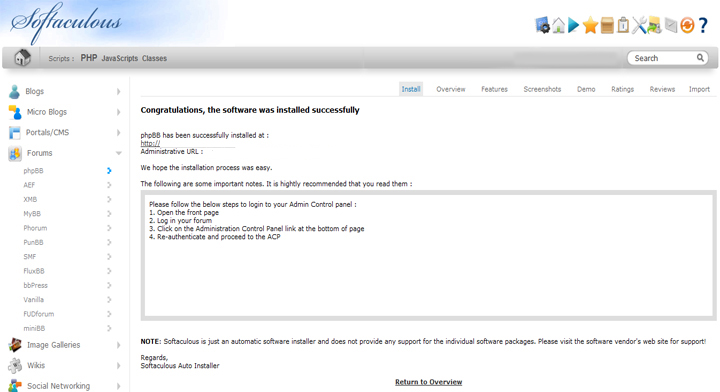Click the orange sync arrows icon
The image size is (720, 392).
coord(687,25)
